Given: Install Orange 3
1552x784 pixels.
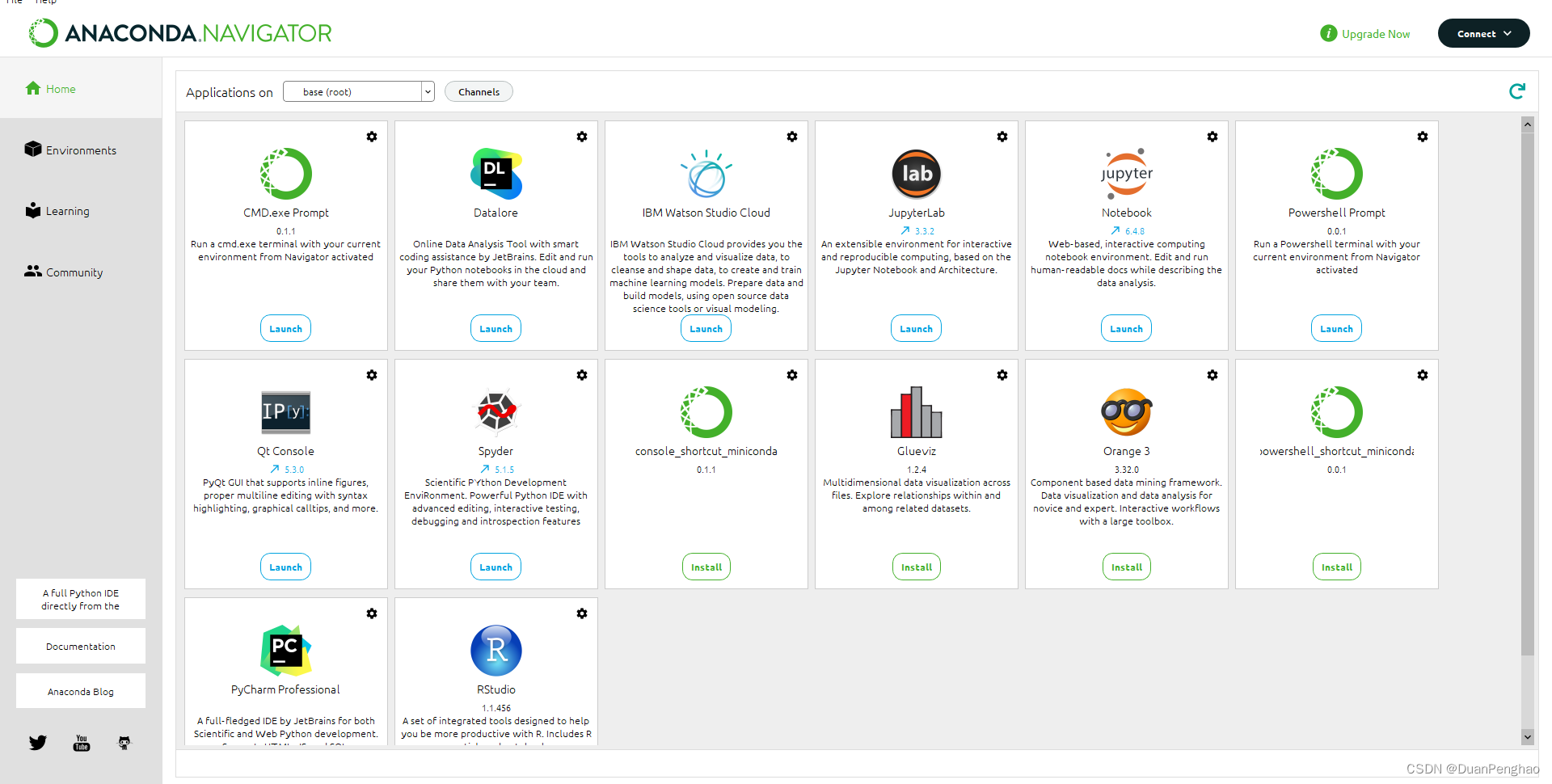Looking at the screenshot, I should (x=1127, y=567).
